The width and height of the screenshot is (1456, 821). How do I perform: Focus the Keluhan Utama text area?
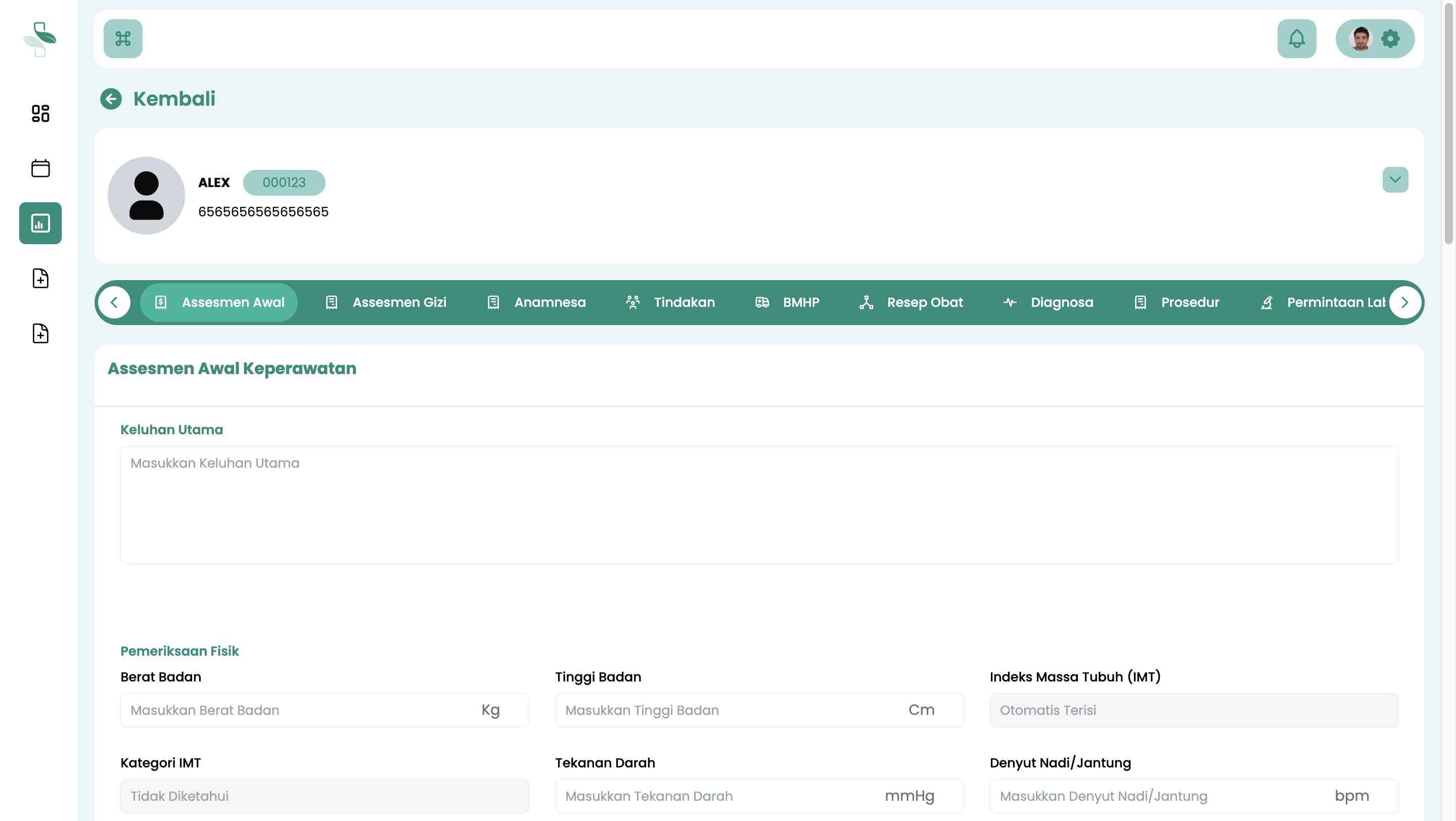point(759,504)
